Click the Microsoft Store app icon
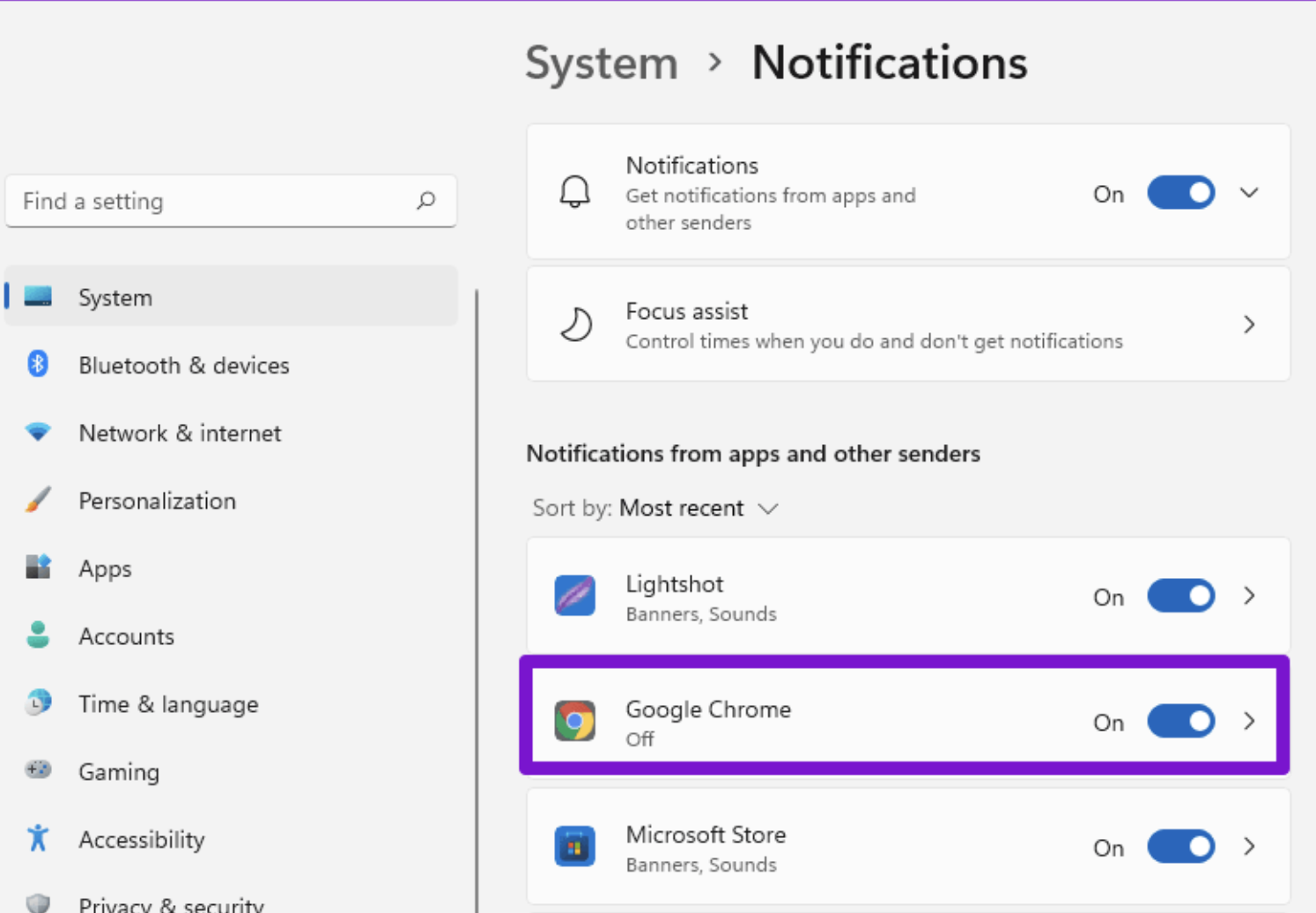 [x=574, y=846]
